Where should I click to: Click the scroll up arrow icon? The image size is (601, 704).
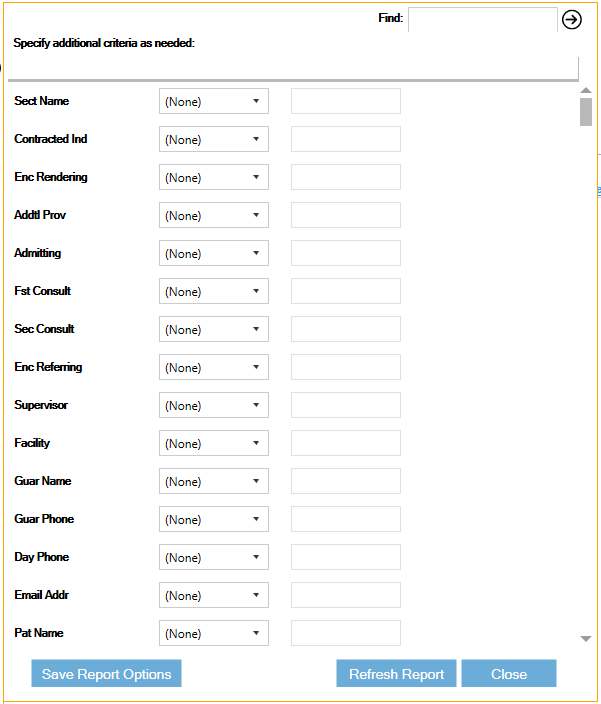pos(585,91)
